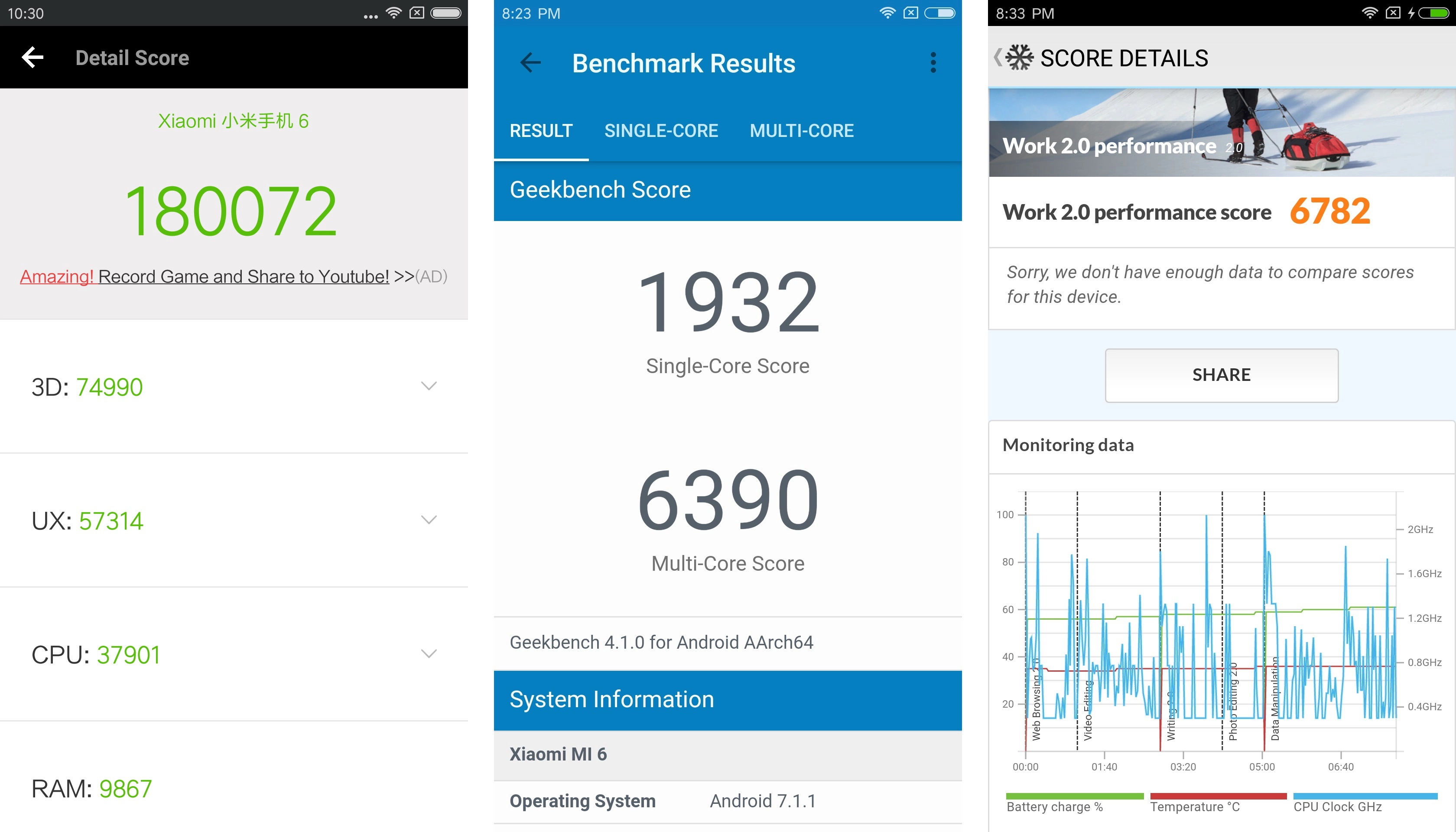
Task: Tap the back arrow in Detail Score
Action: coord(32,57)
